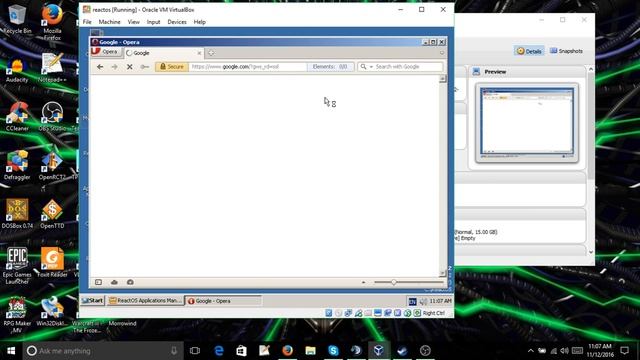Screen dimensions: 640x360
Task: Click the VirtualBox icon on Windows taskbar
Action: (379, 351)
